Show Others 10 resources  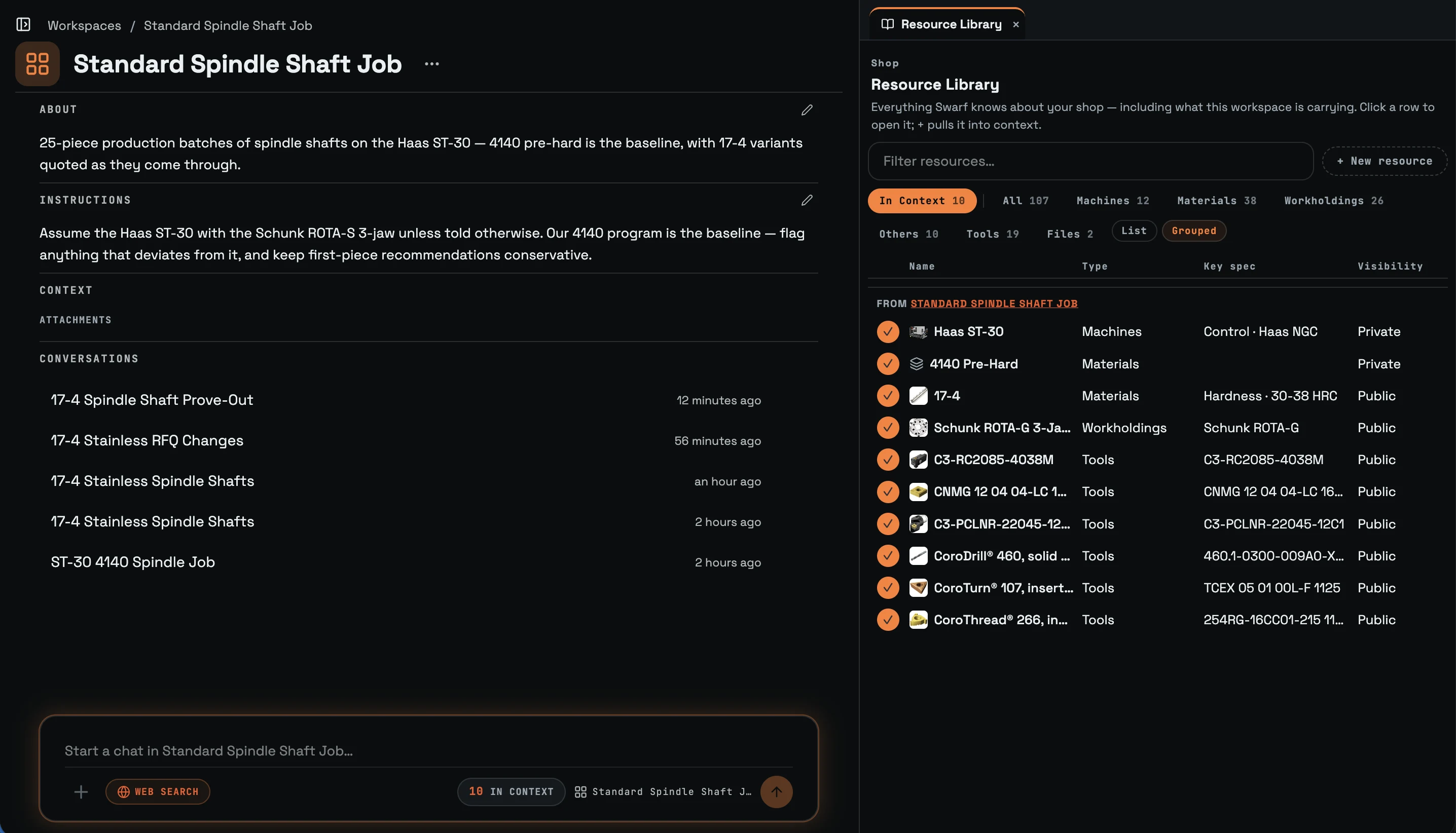(x=908, y=234)
